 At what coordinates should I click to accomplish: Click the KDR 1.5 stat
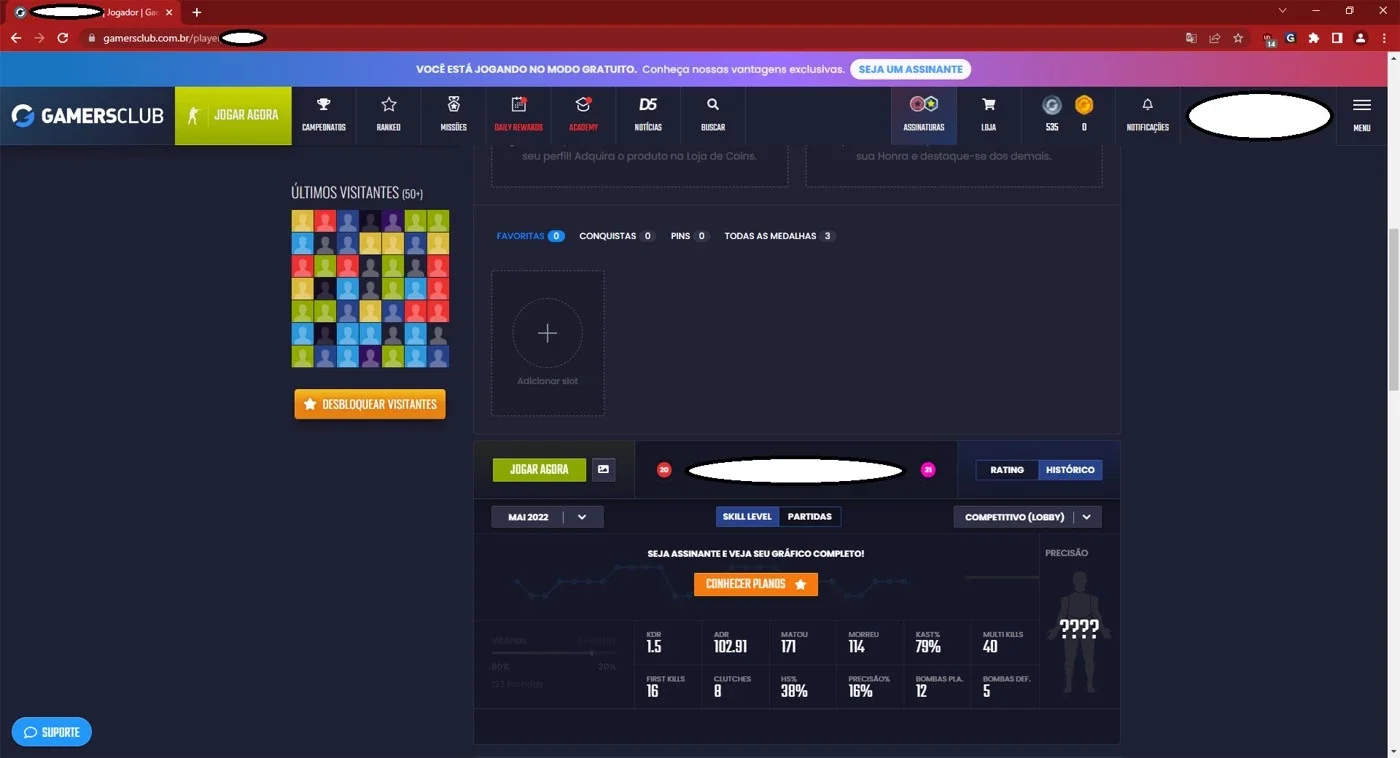(x=667, y=642)
